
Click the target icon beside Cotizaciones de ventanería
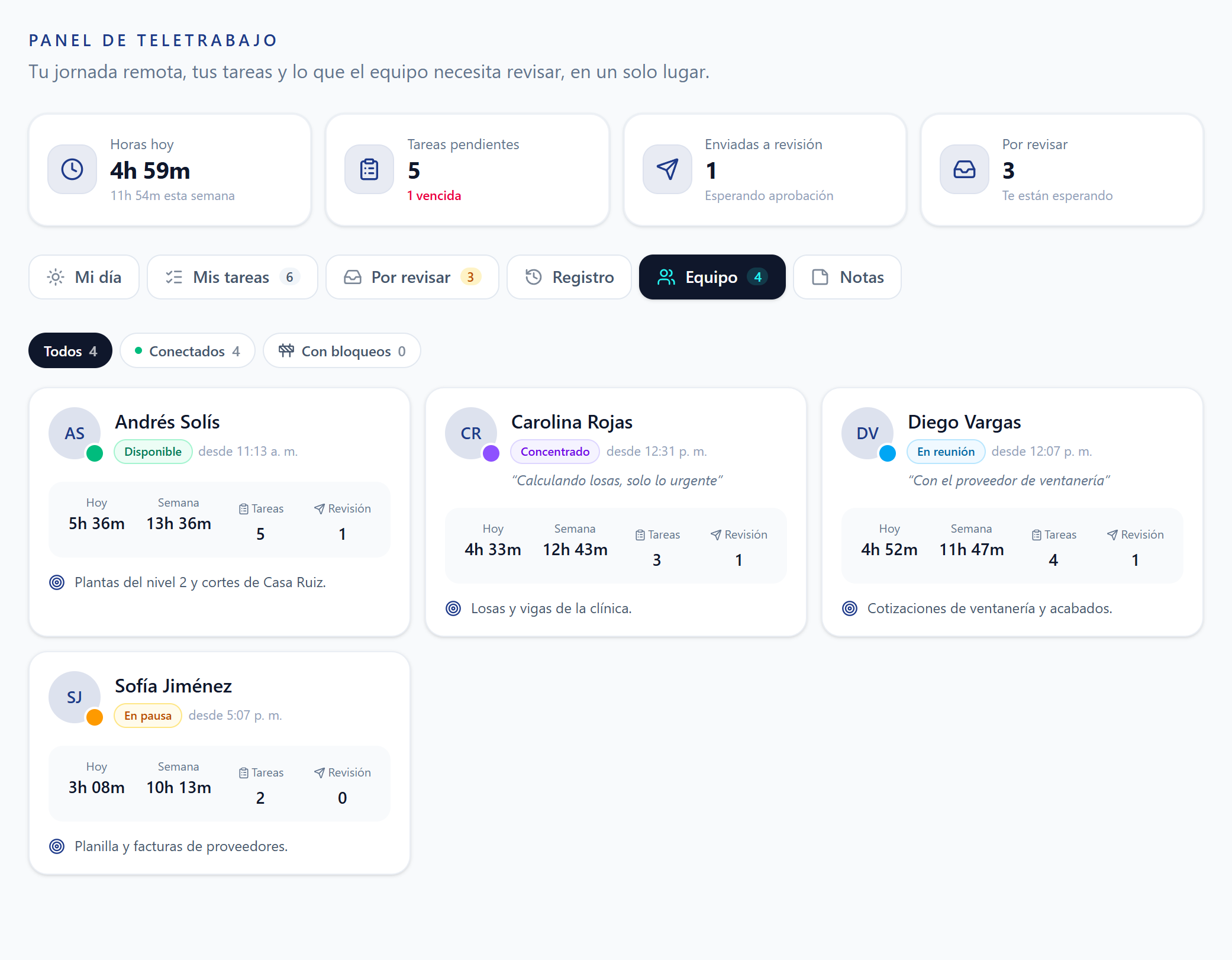pyautogui.click(x=850, y=608)
